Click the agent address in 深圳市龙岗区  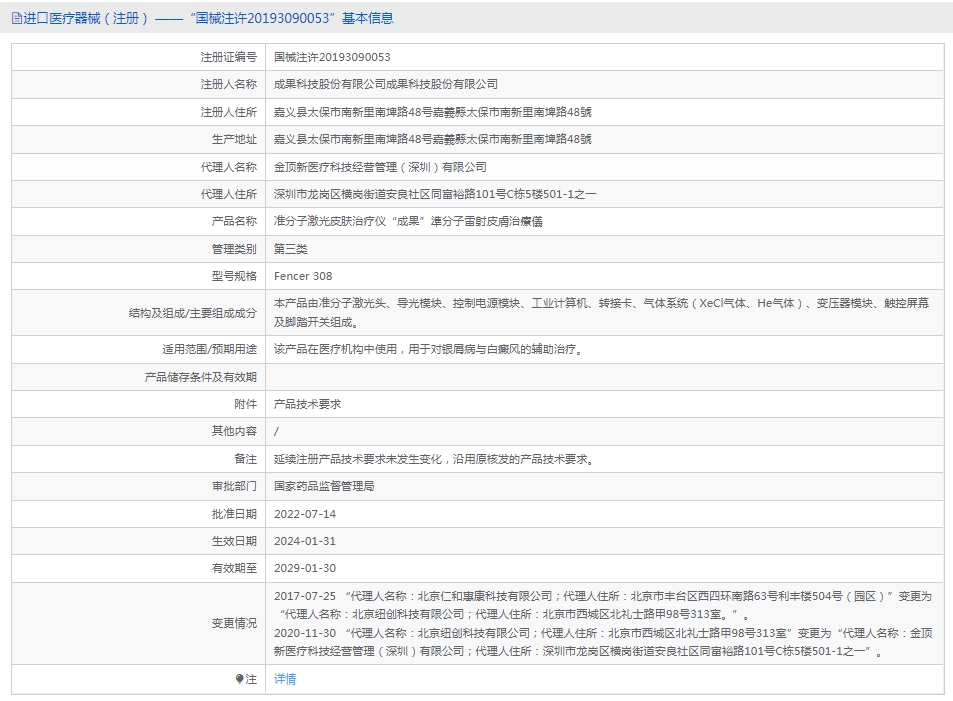click(435, 194)
